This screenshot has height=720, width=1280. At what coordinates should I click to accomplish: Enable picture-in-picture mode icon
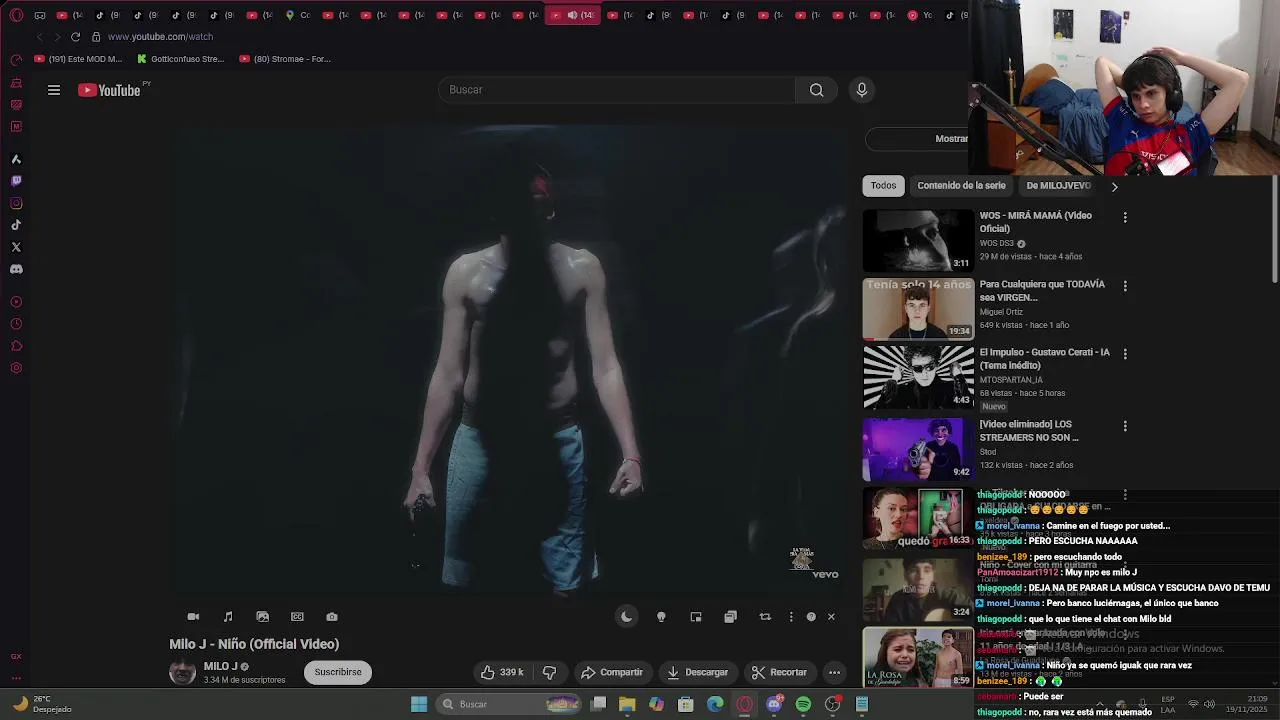(696, 617)
